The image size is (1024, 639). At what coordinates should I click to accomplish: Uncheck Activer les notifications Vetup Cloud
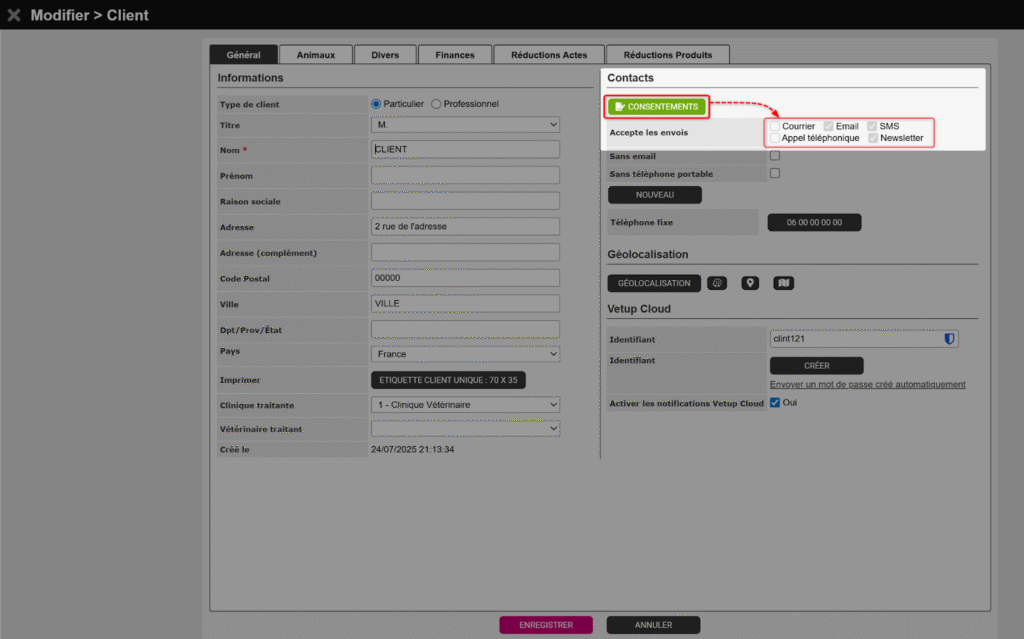tap(775, 403)
